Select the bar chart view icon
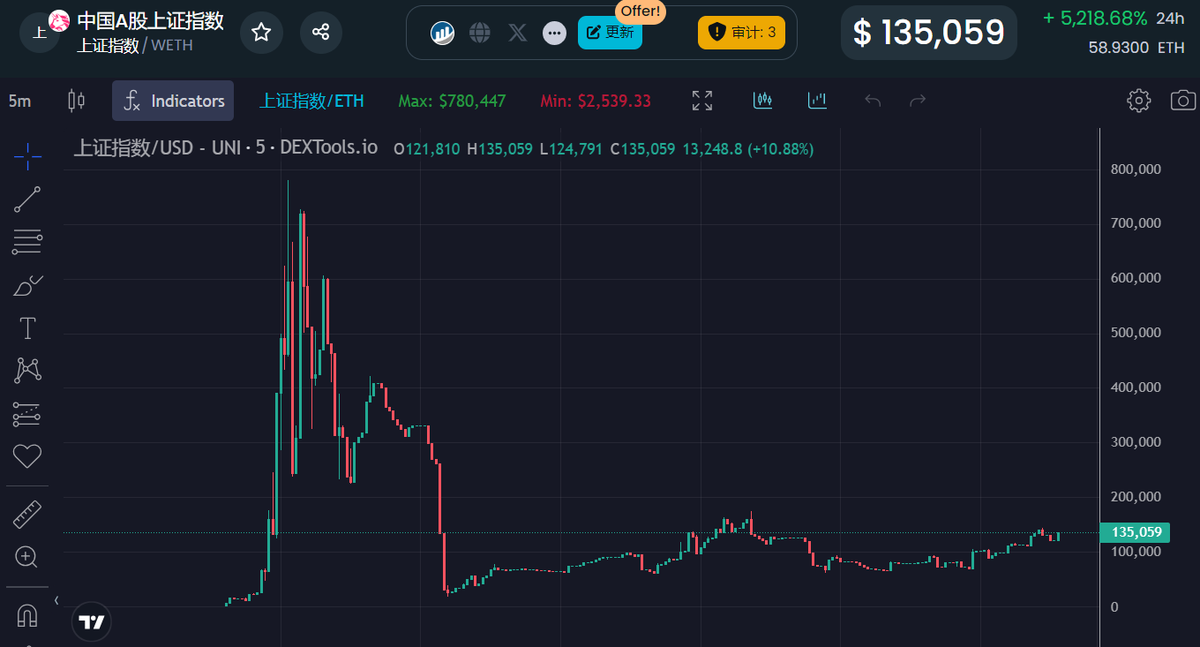Screen dimensions: 1200x647 (x=818, y=100)
